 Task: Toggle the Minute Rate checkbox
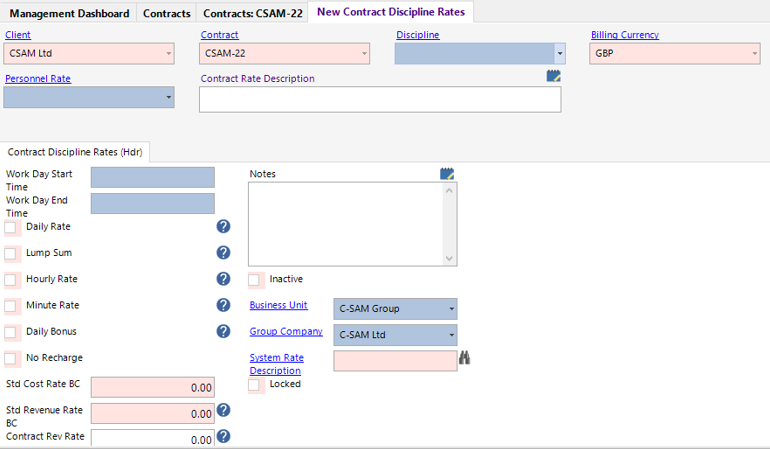coord(10,306)
